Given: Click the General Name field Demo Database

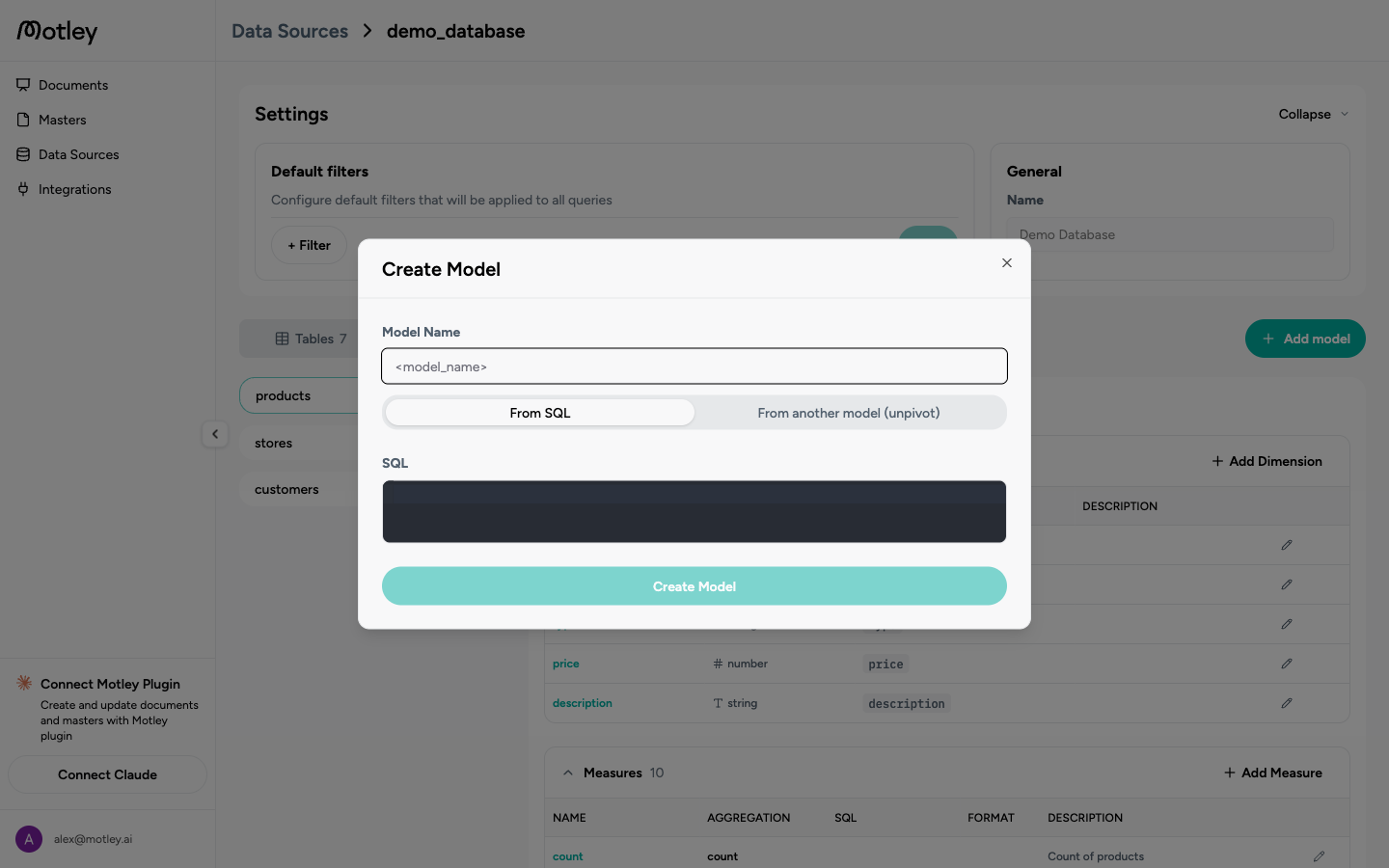Looking at the screenshot, I should 1170,234.
